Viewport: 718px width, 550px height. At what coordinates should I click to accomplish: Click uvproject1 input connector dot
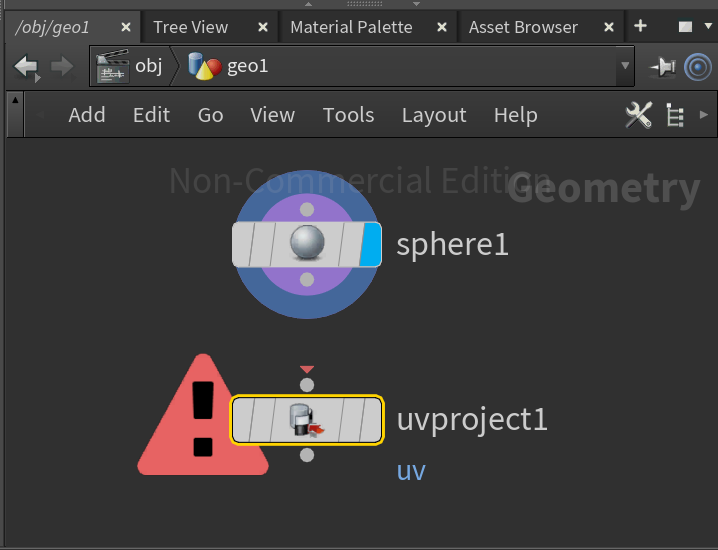click(x=307, y=385)
